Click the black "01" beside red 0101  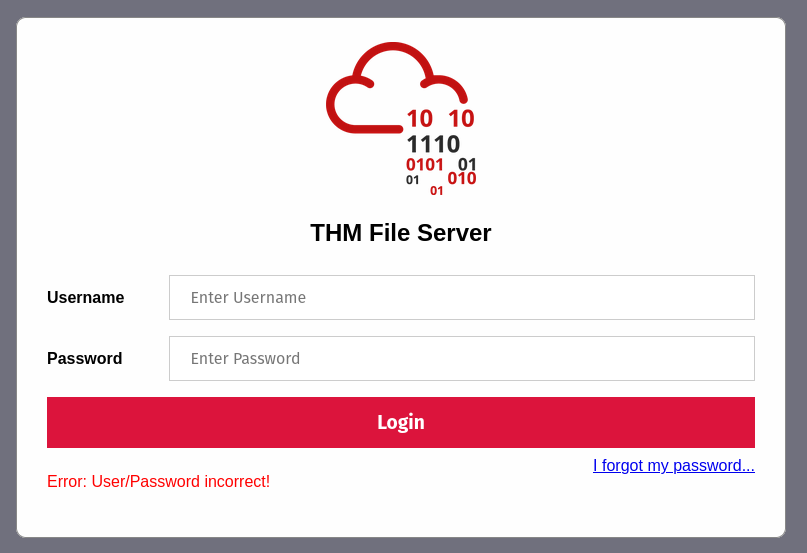coord(467,164)
